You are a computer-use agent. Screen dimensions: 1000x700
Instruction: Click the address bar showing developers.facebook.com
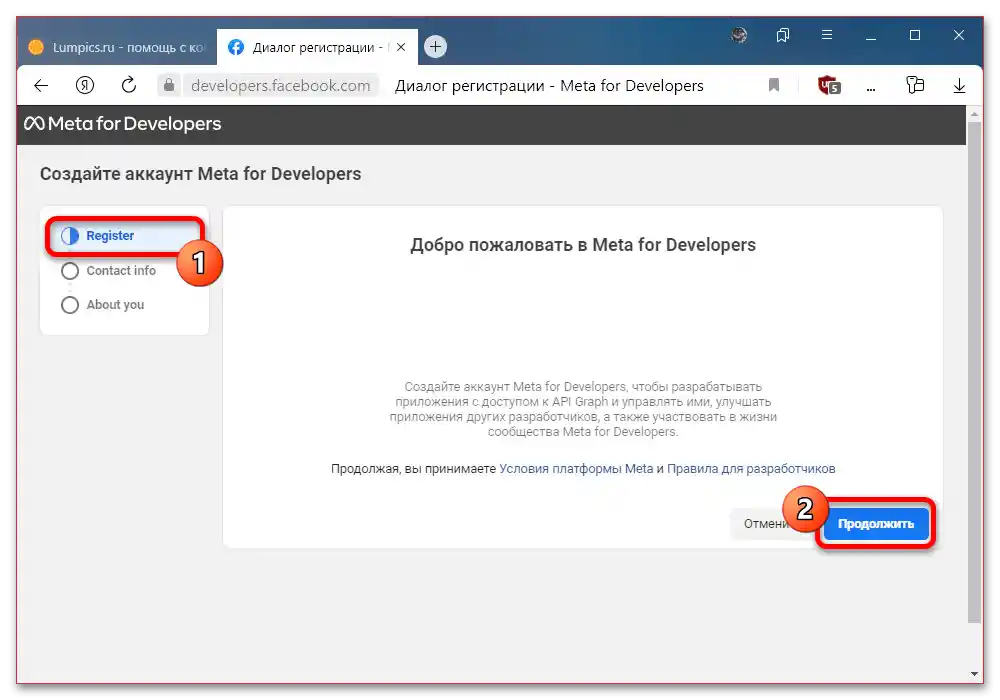(x=283, y=86)
